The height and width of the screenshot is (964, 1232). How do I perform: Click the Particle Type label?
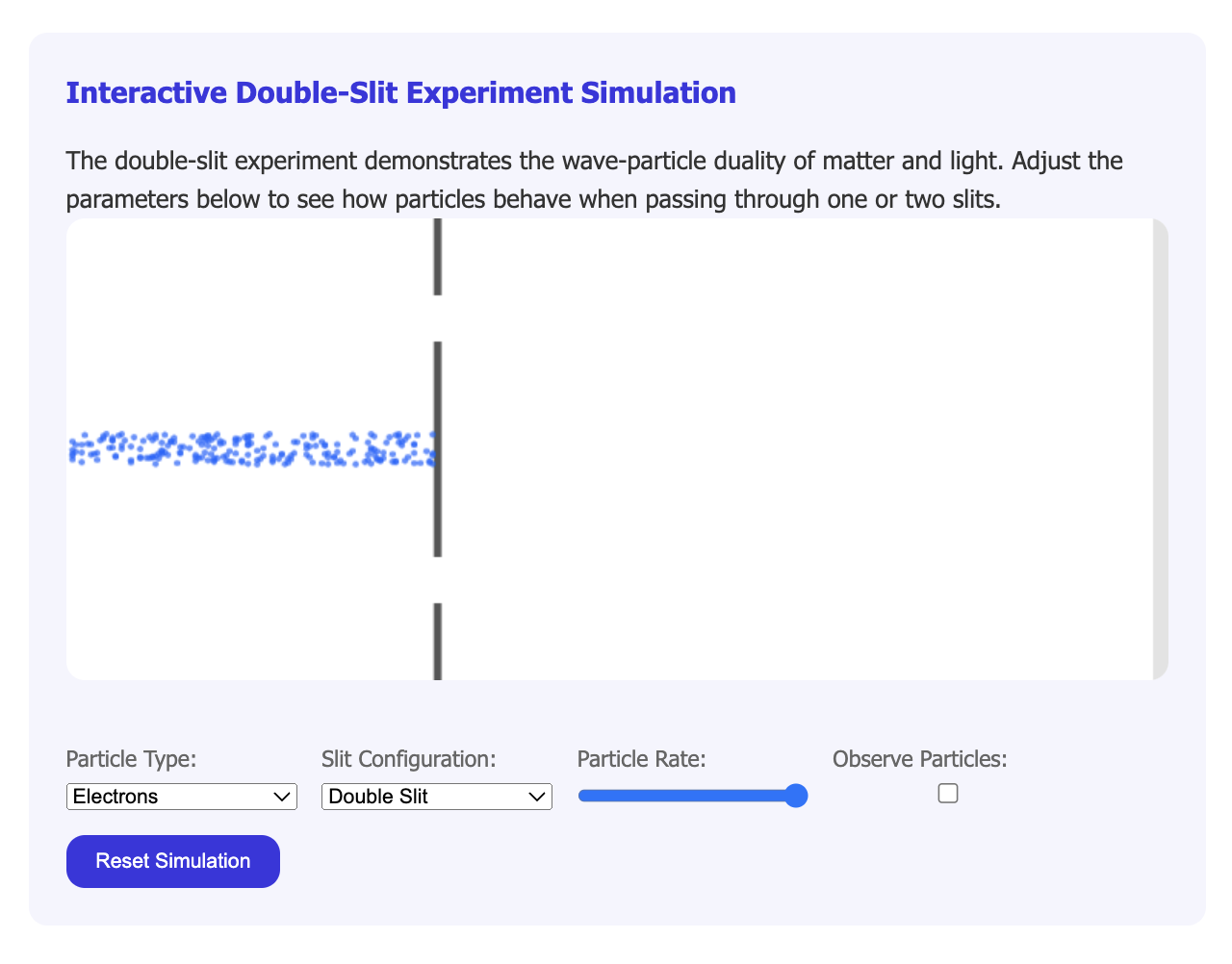point(131,759)
